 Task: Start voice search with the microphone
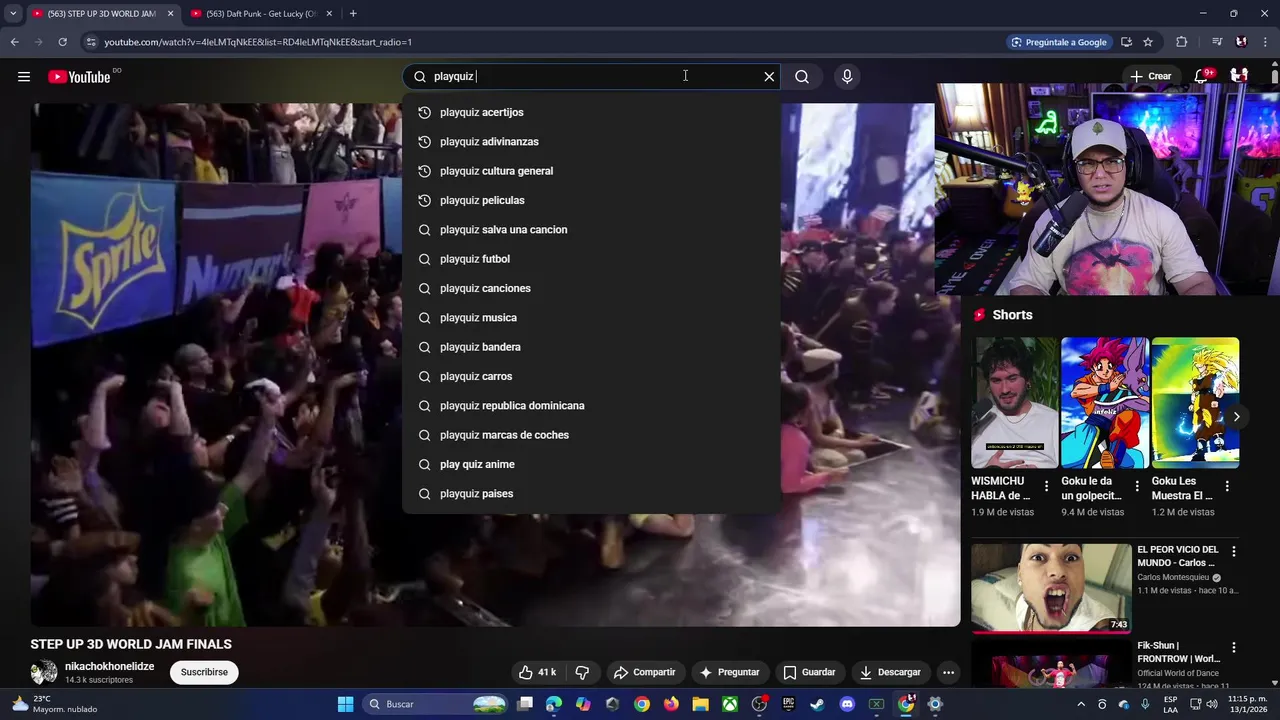(x=847, y=77)
